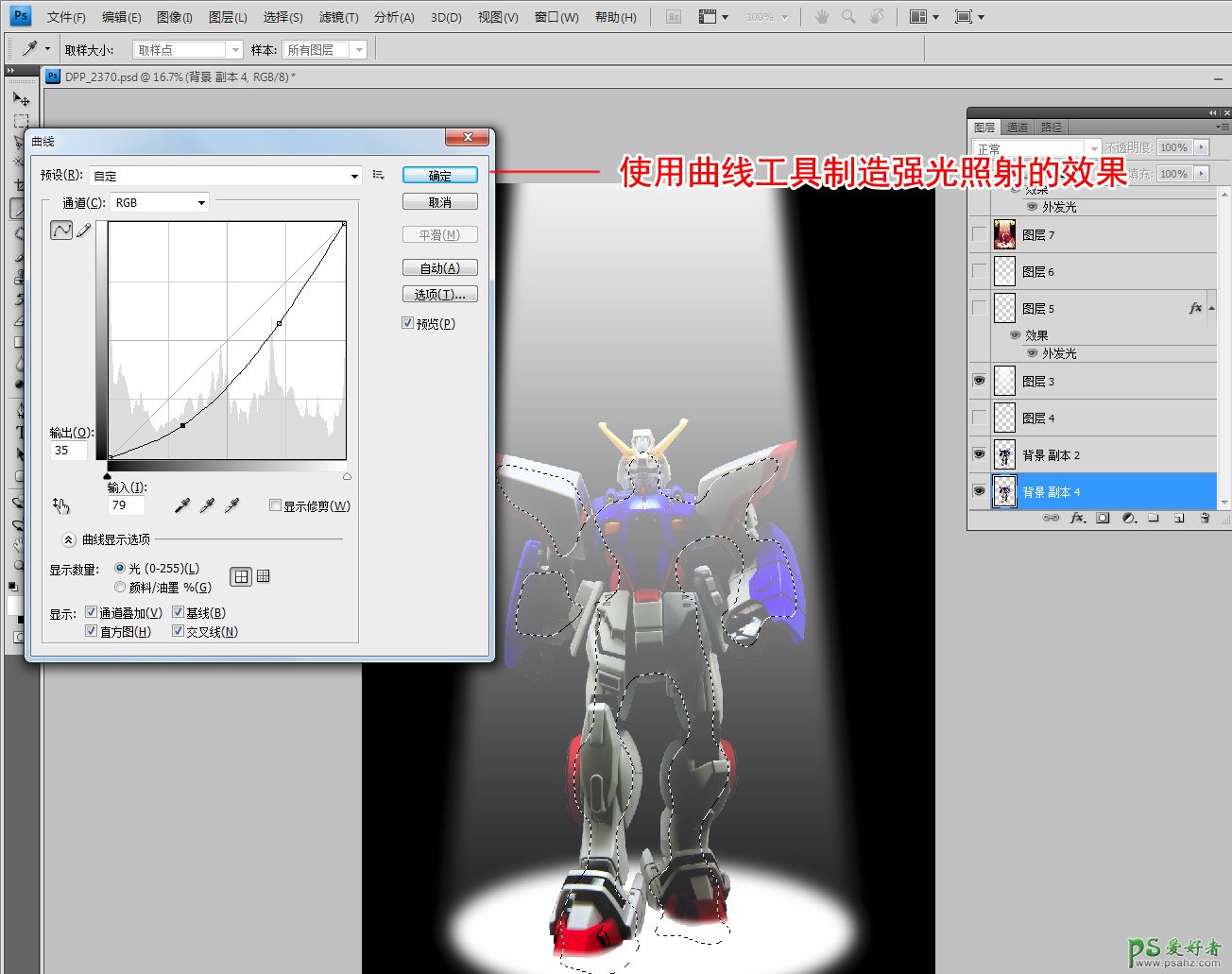The width and height of the screenshot is (1232, 974).
Task: Click the delete layer trash icon
Action: tap(1204, 518)
